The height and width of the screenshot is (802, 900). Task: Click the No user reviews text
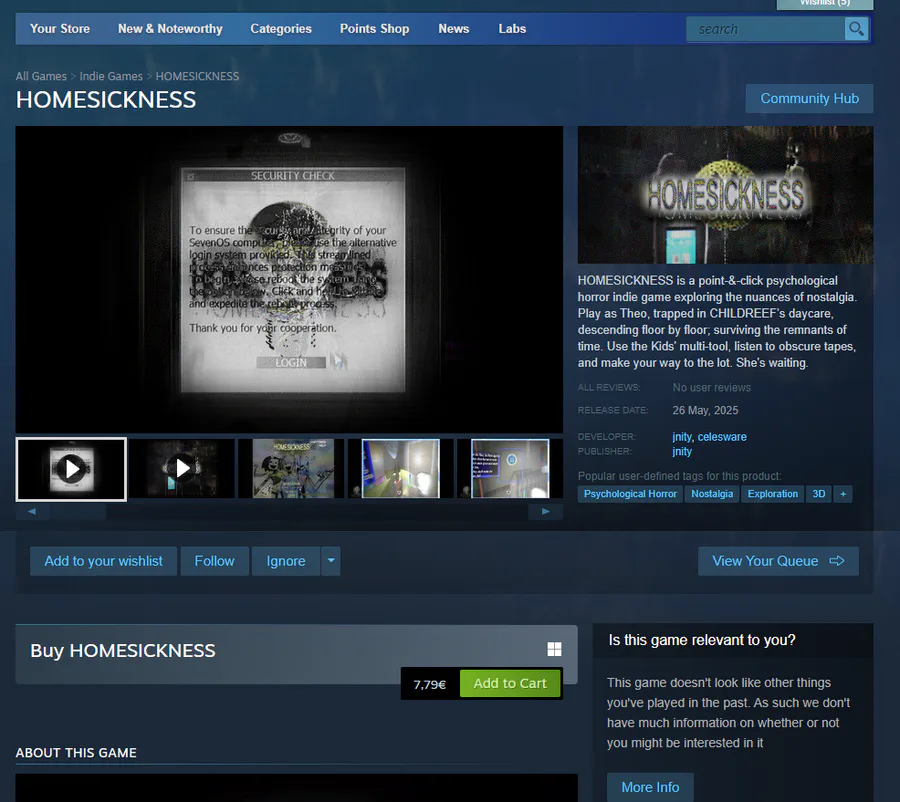tap(712, 388)
